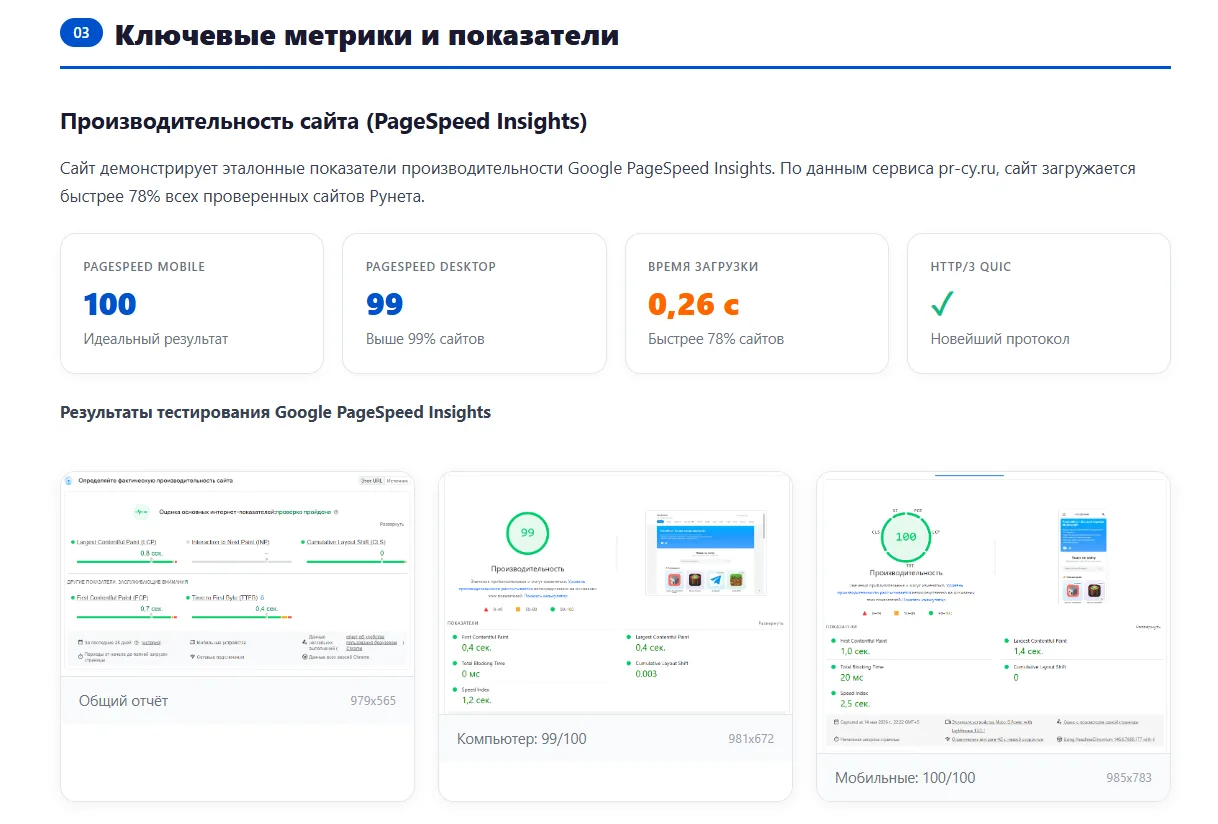Click "1,2 сек." Speed Index value in the desktop screenshot
The image size is (1218, 824).
[476, 700]
